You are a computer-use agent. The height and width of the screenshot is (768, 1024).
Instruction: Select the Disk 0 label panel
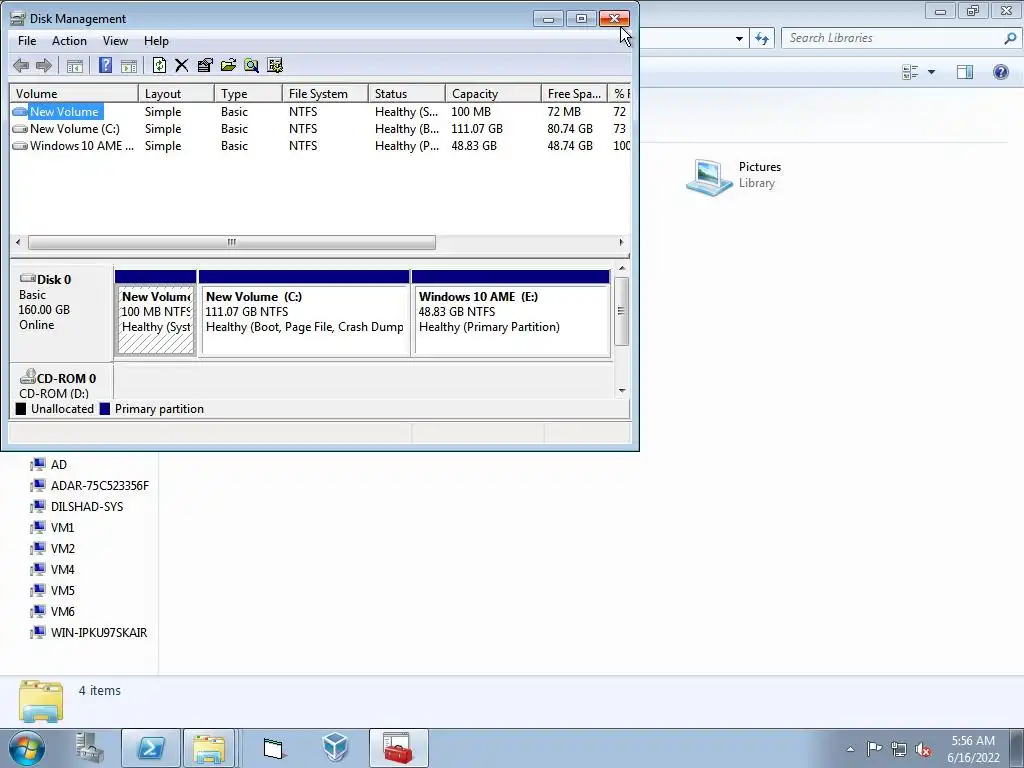(x=61, y=312)
